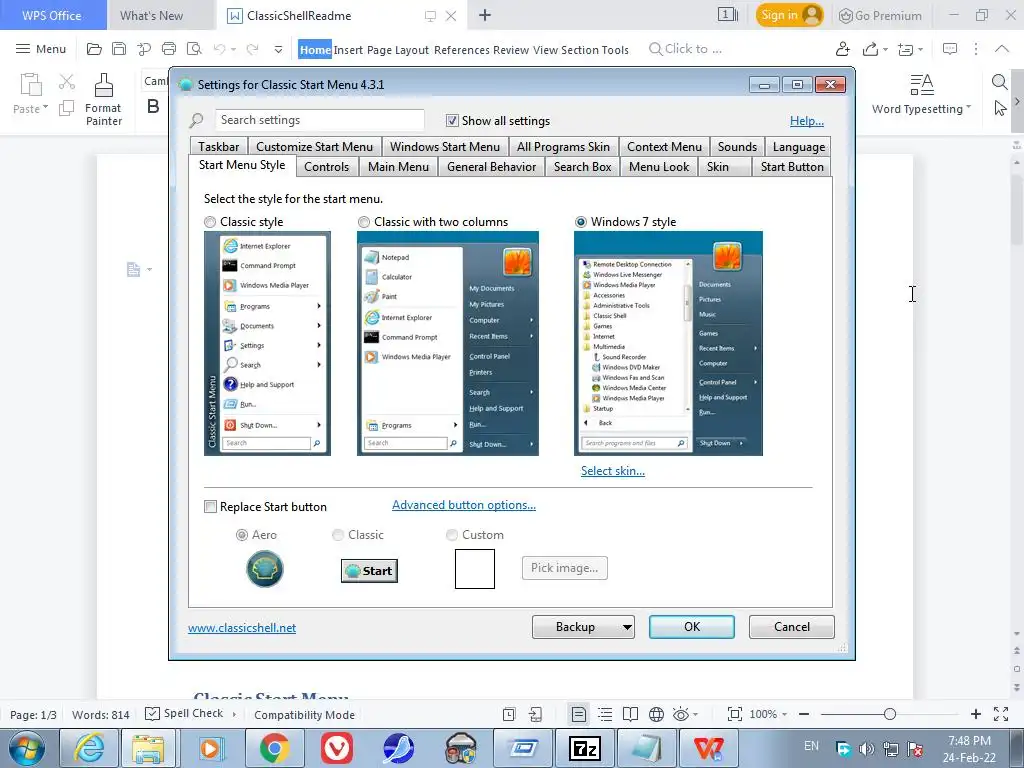Click the volume speaker tray icon
1024x768 pixels.
tap(867, 749)
